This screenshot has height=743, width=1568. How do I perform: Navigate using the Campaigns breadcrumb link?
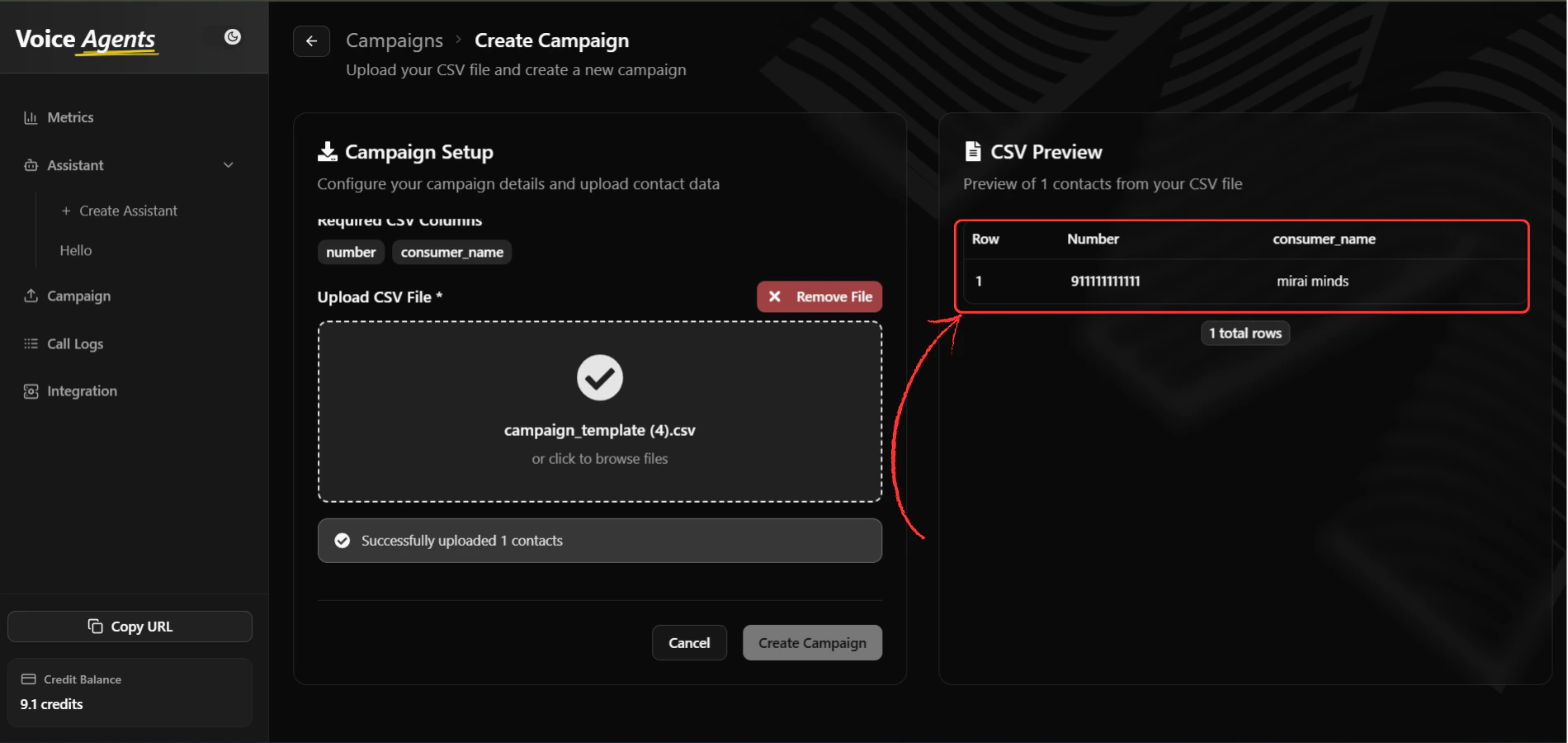[394, 40]
